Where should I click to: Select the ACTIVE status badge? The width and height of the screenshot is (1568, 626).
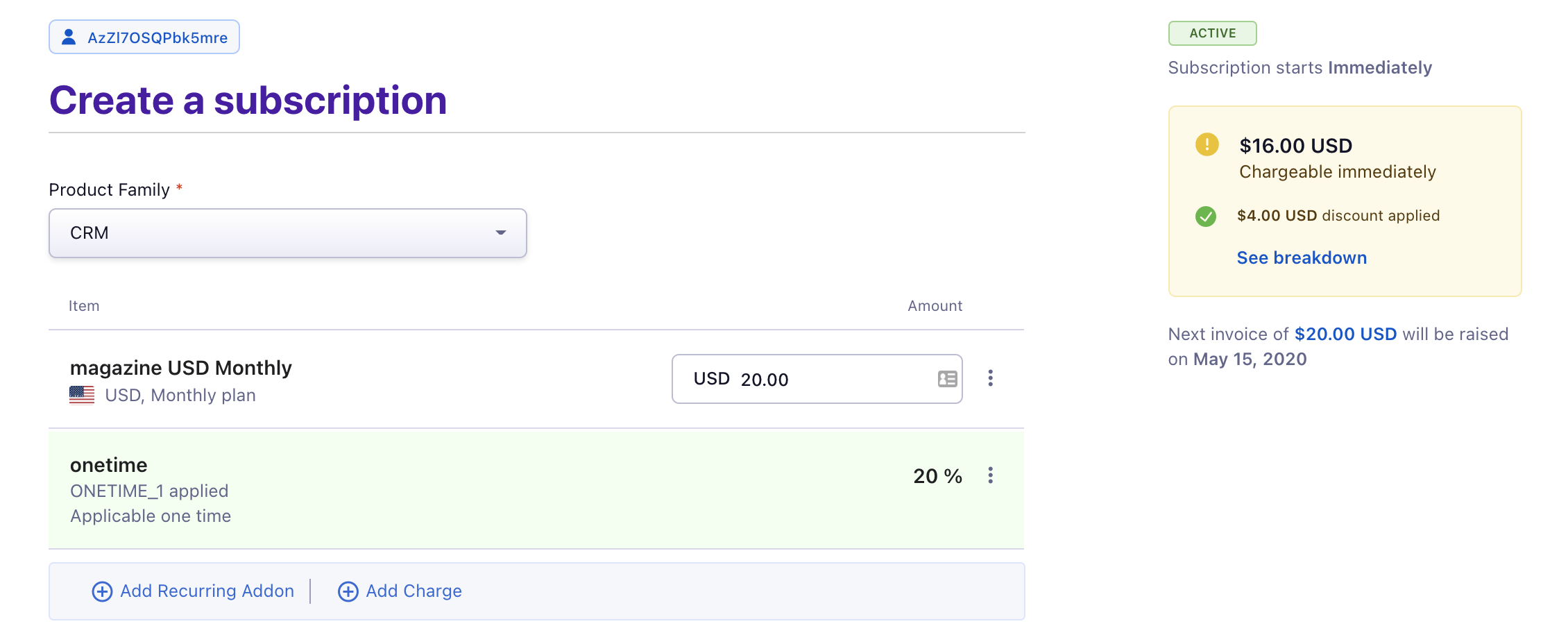[x=1212, y=33]
